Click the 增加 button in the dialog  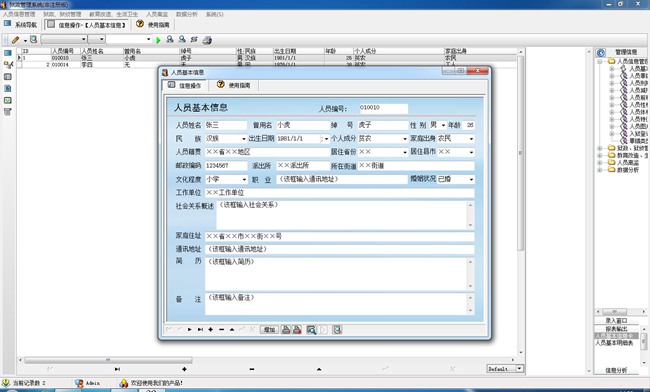[x=269, y=329]
